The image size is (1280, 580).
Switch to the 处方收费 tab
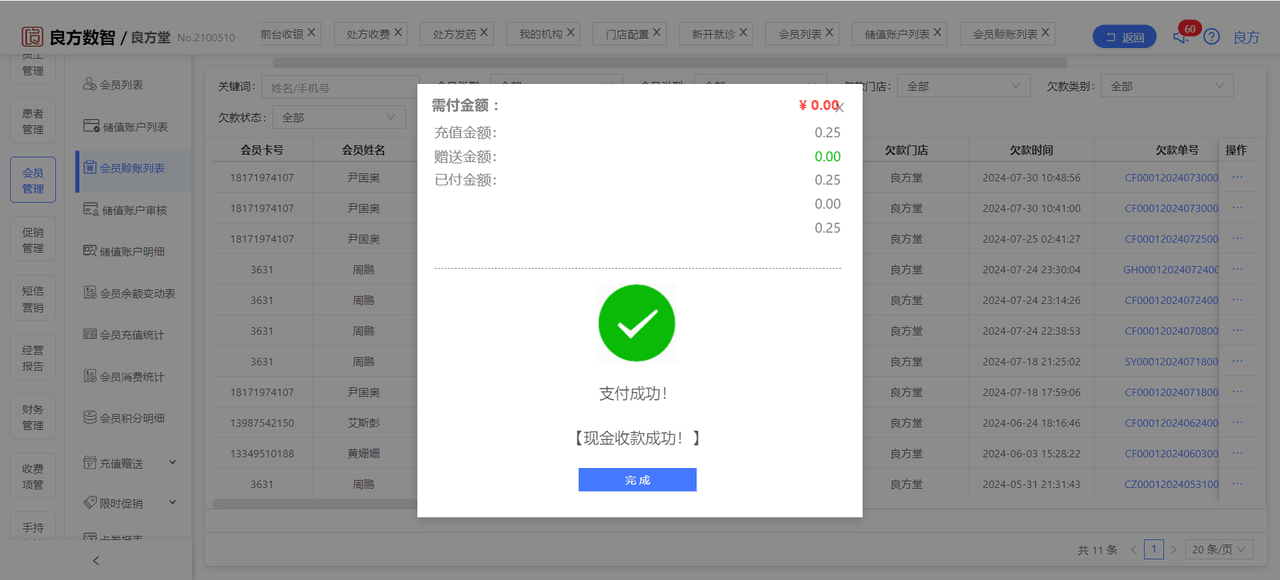coord(368,34)
